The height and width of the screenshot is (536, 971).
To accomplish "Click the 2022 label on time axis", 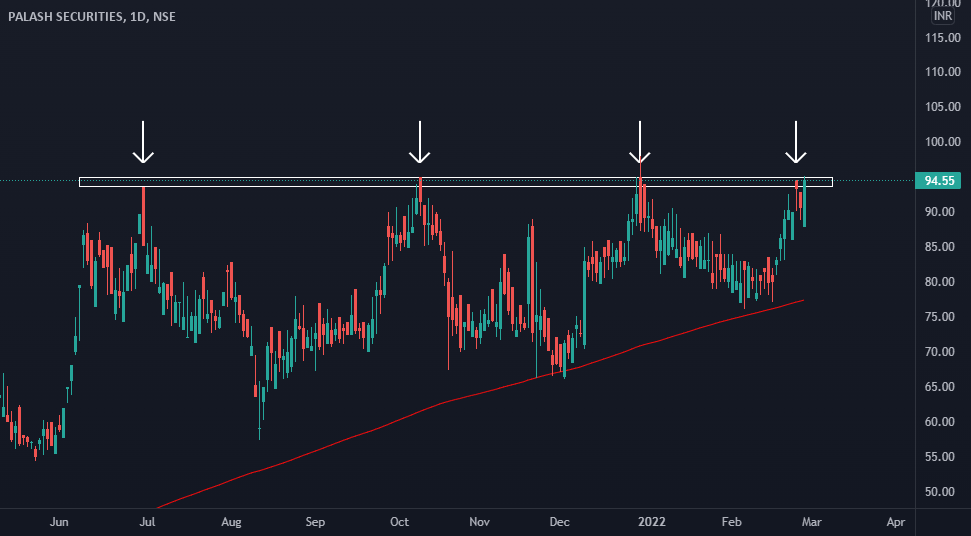I will coord(651,522).
